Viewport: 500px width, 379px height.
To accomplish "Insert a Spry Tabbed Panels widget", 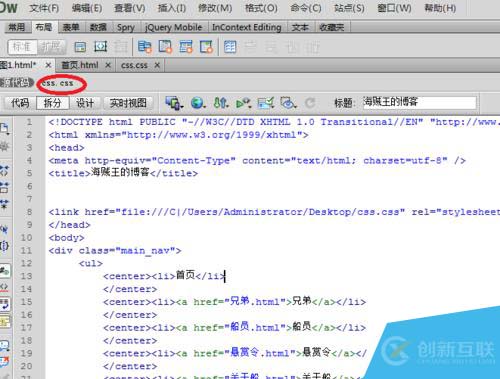I will [165, 47].
